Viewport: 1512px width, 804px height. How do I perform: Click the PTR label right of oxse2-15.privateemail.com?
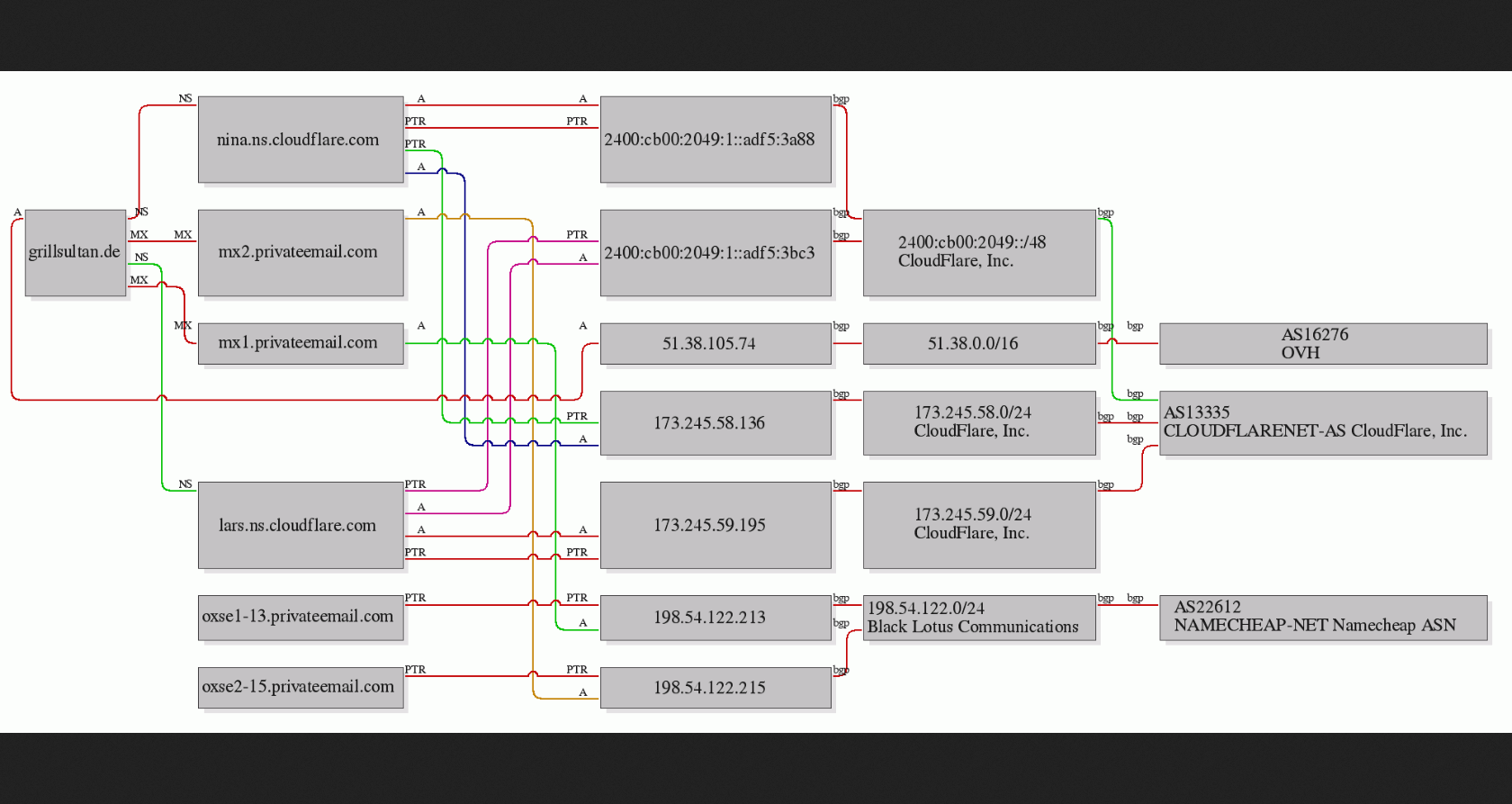point(415,670)
